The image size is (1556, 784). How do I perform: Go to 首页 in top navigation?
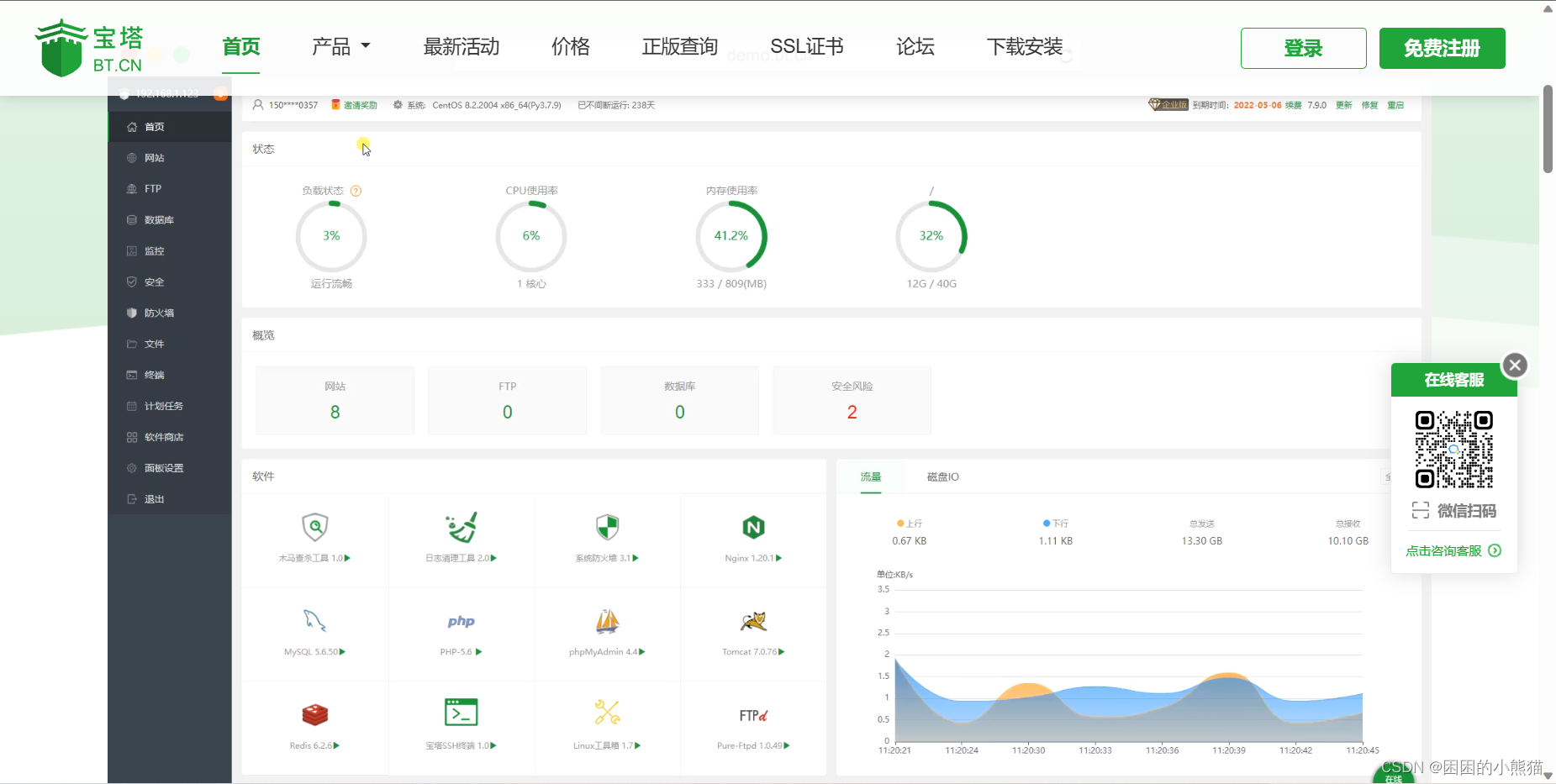point(241,47)
